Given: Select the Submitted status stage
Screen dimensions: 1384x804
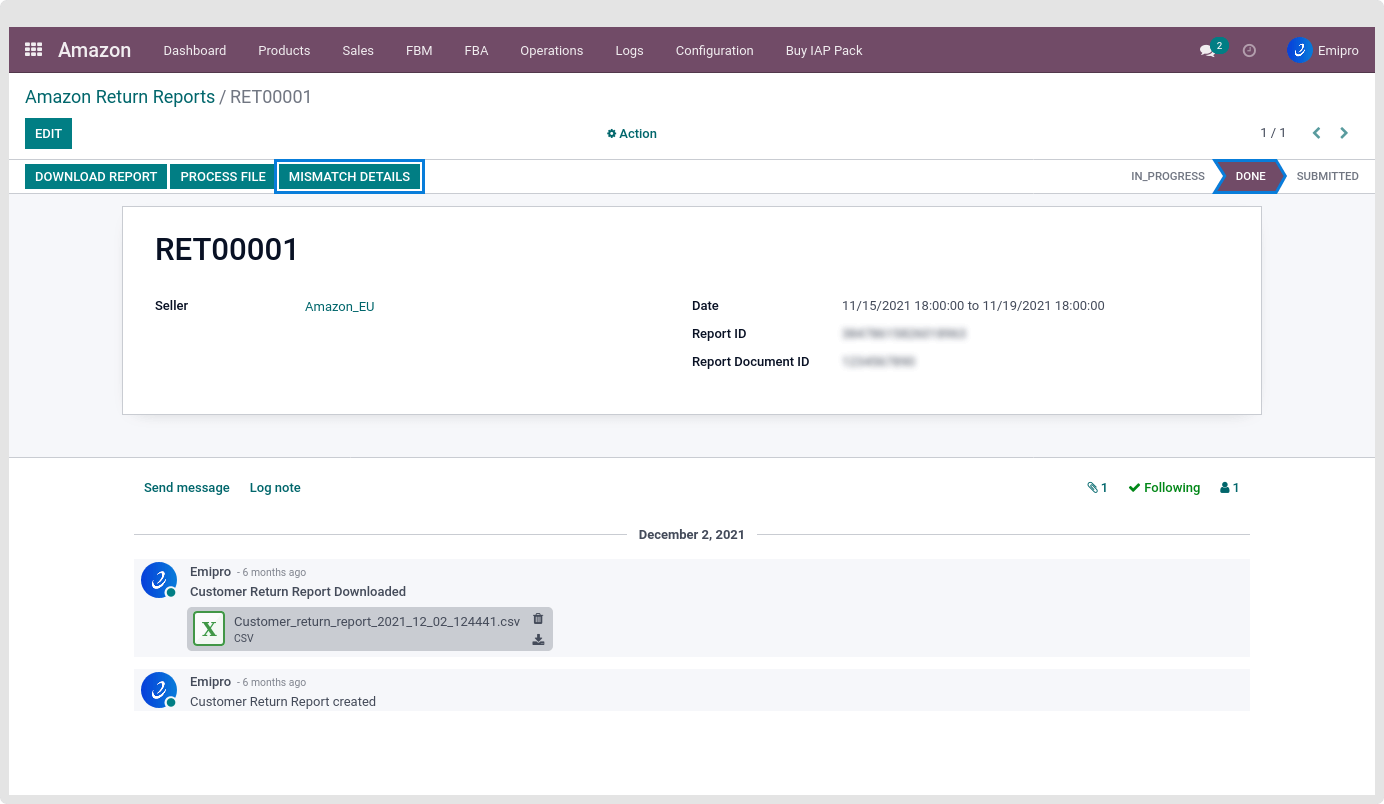Looking at the screenshot, I should point(1327,177).
